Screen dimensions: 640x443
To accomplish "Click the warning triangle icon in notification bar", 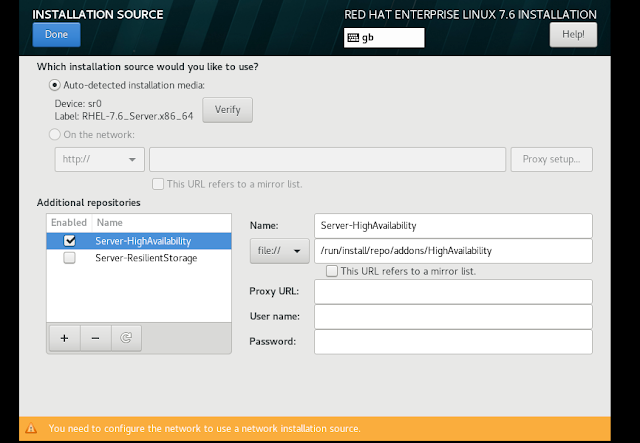I will (31, 429).
